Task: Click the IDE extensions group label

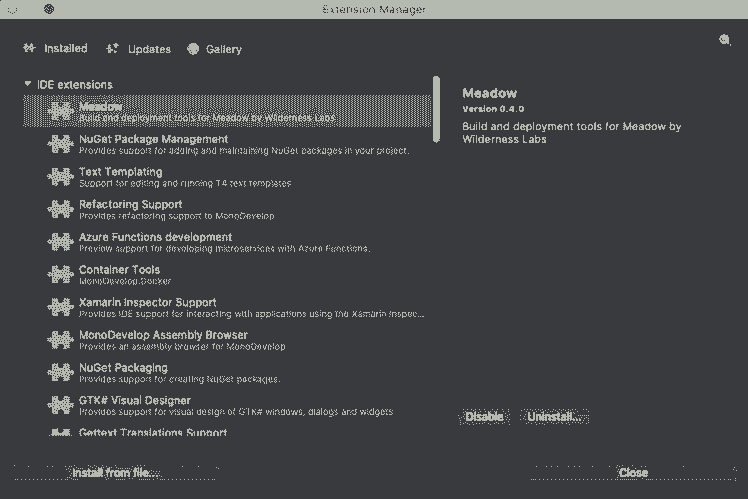Action: (x=75, y=84)
